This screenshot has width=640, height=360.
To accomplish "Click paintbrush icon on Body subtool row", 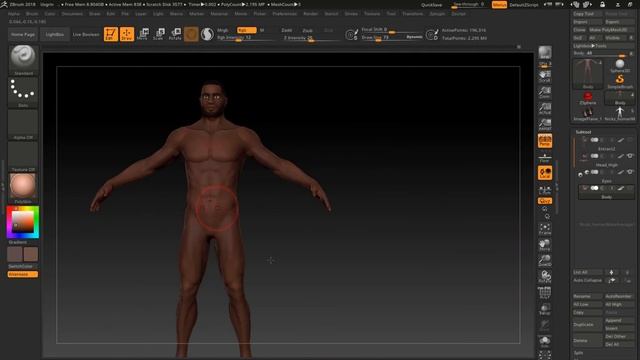I will point(621,188).
